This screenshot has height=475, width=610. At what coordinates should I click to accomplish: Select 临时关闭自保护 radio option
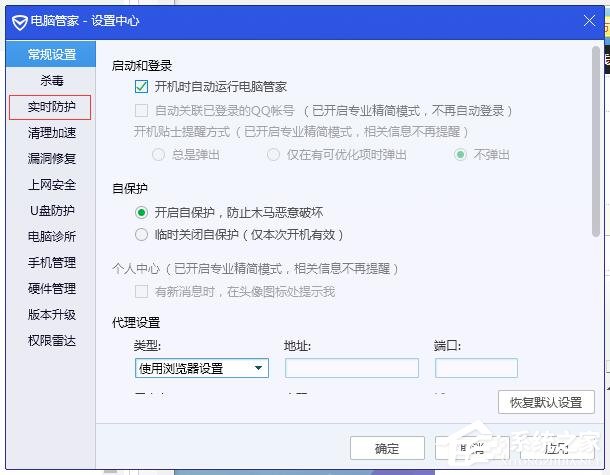(x=141, y=235)
